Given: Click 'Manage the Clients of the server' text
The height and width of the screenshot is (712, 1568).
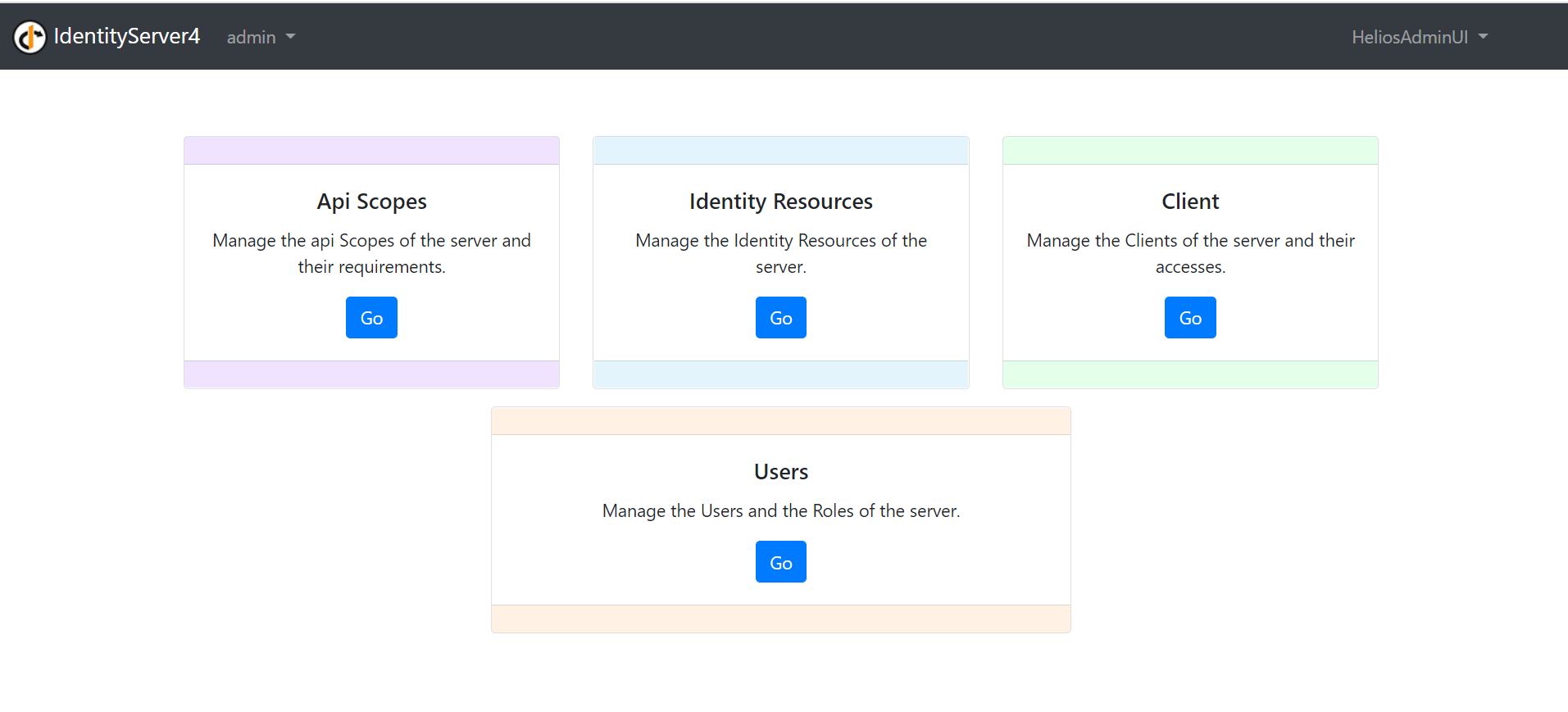Looking at the screenshot, I should [1190, 254].
